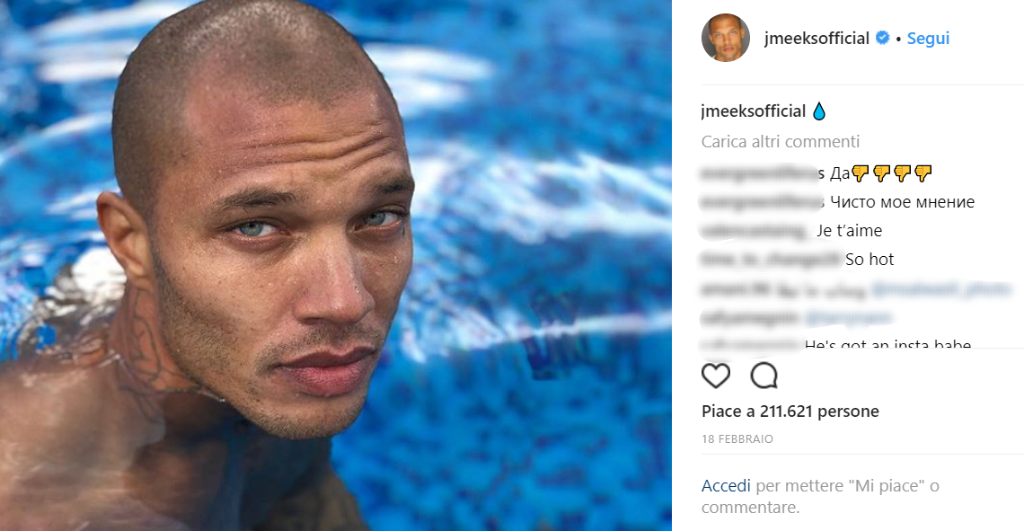Click jmeeksofficial name in caption
The width and height of the screenshot is (1024, 531).
click(753, 111)
